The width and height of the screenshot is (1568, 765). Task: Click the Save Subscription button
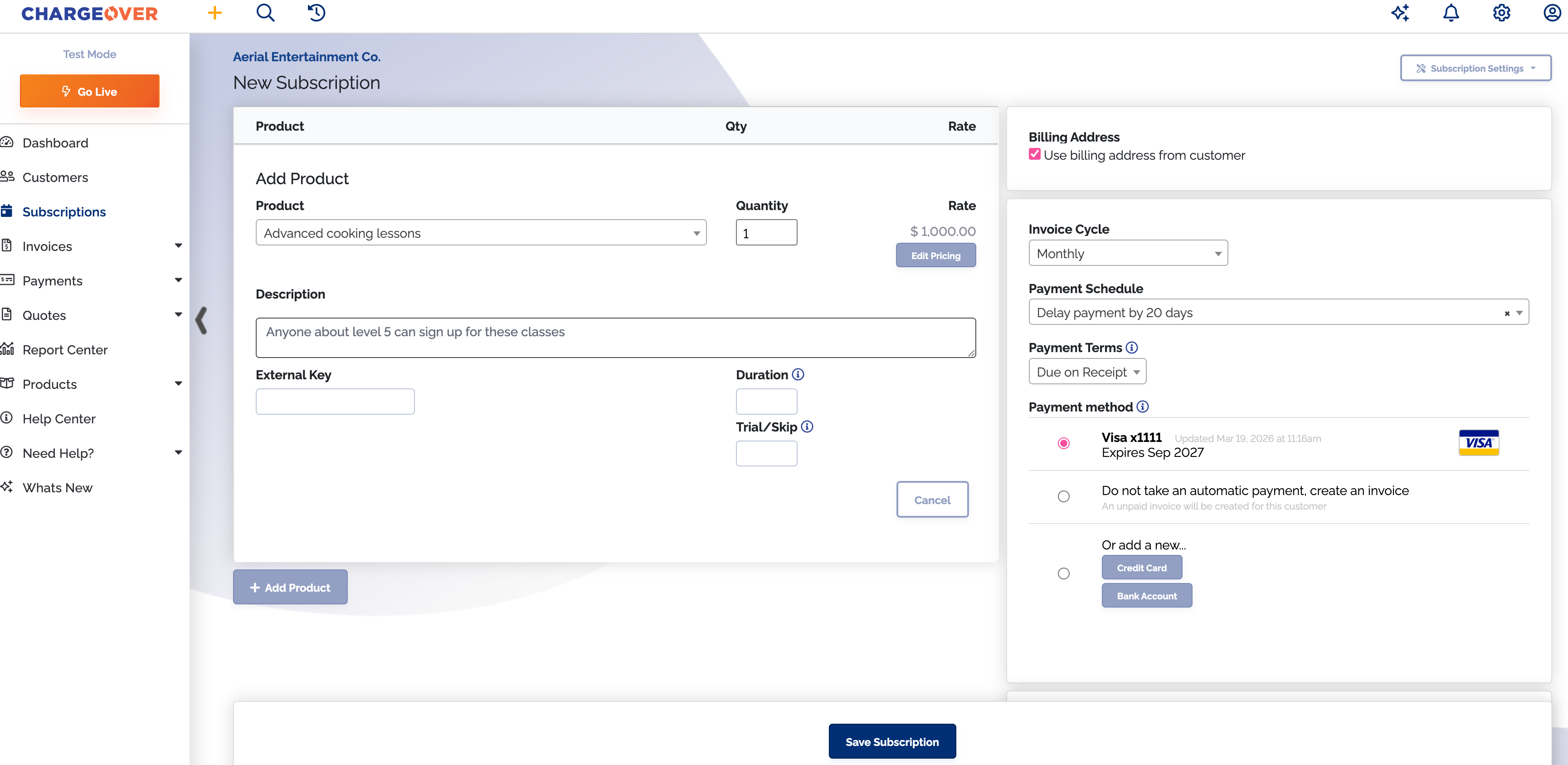[892, 741]
